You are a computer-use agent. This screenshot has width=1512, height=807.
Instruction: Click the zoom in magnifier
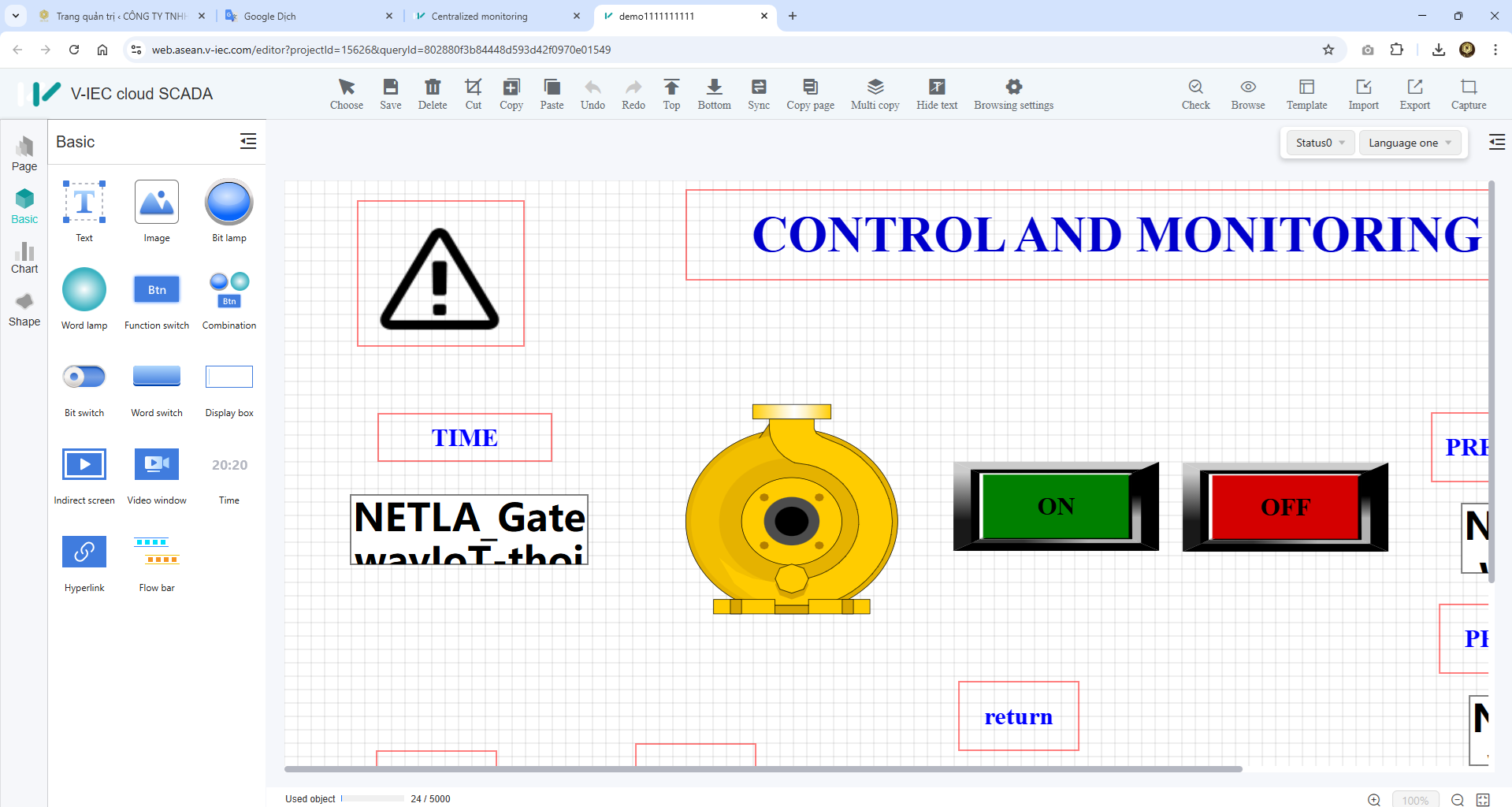[1374, 800]
